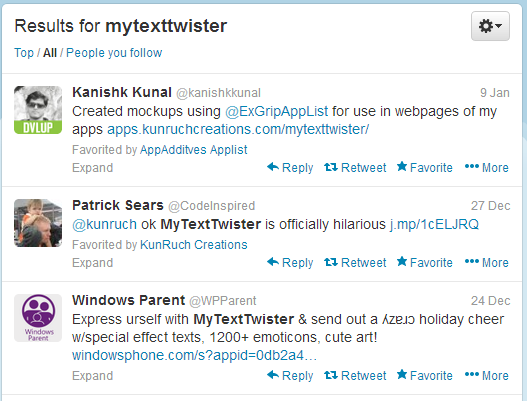Reply to Patrick Sears' tweet
The height and width of the screenshot is (401, 527).
coord(290,263)
